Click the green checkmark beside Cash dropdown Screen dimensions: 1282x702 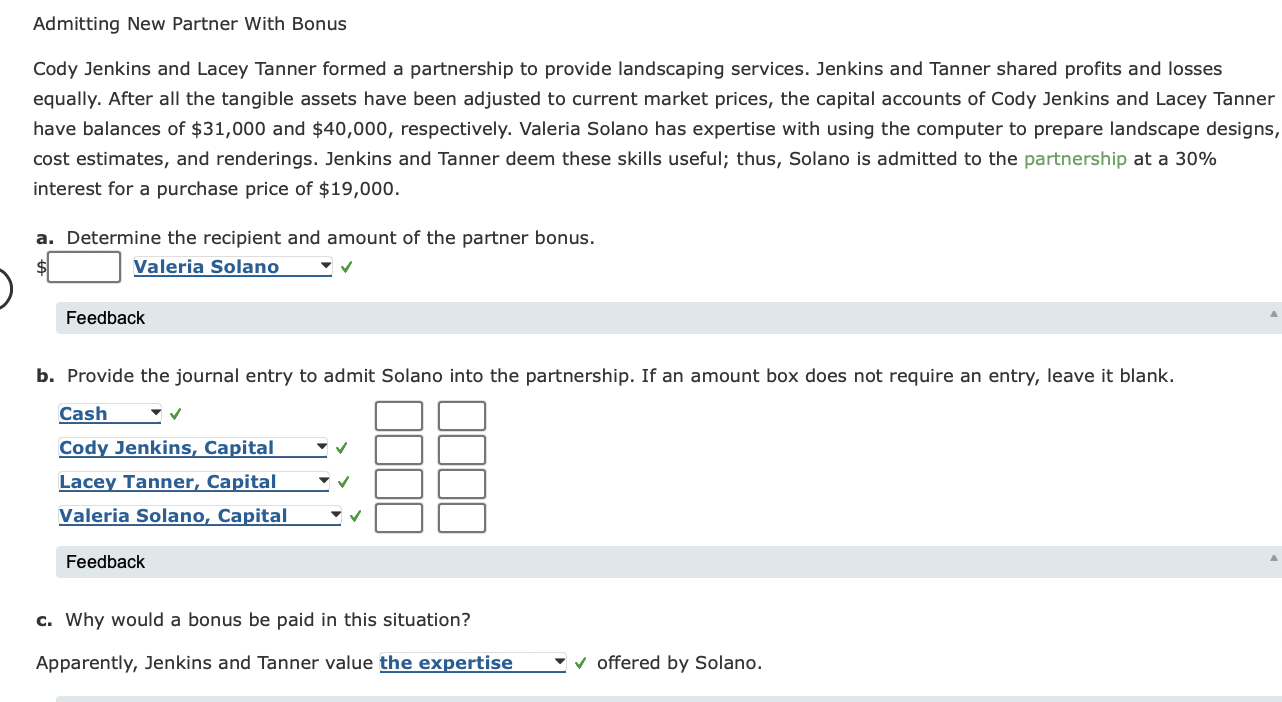pos(175,414)
